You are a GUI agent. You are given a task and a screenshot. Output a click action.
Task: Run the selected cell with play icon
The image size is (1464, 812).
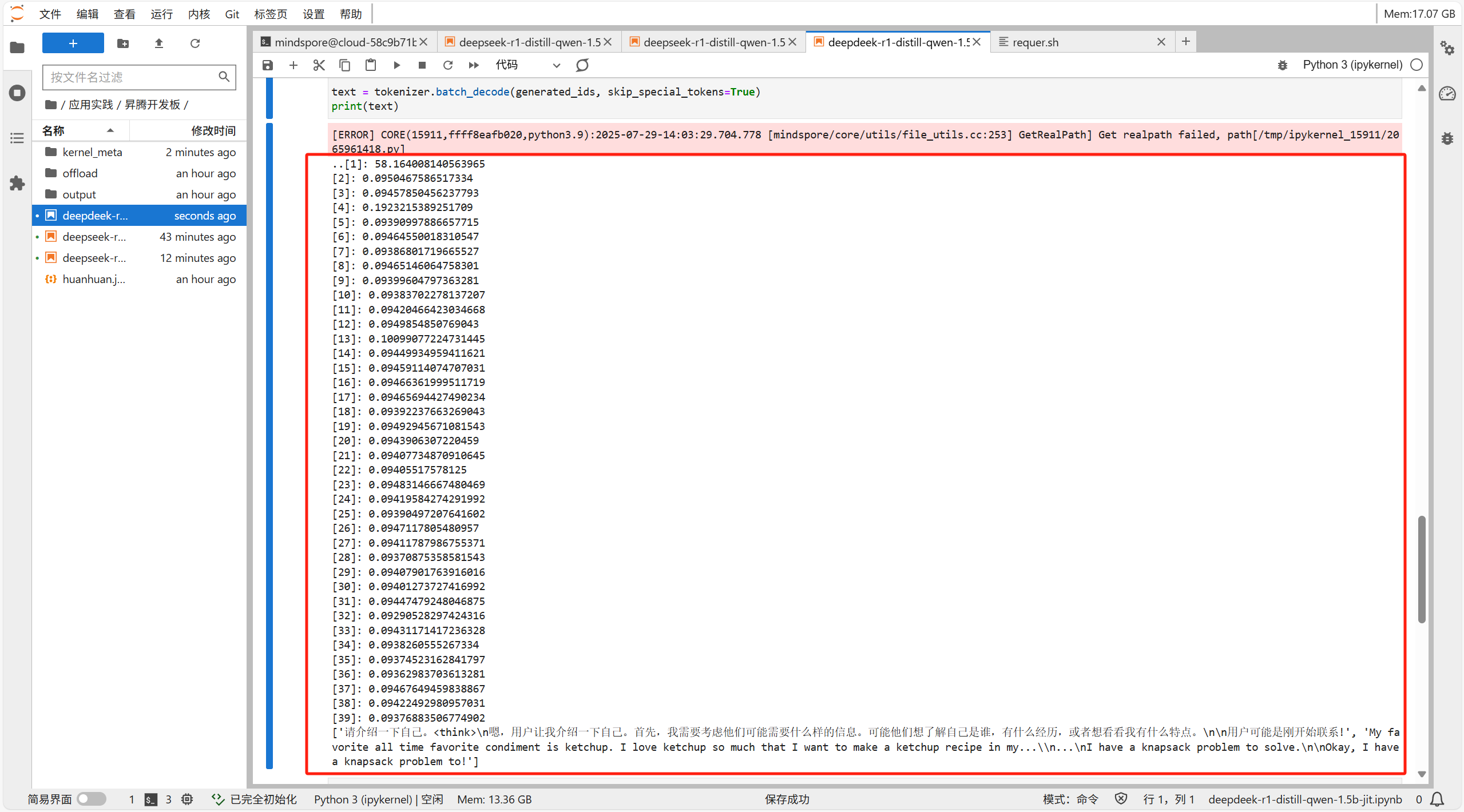pos(396,65)
